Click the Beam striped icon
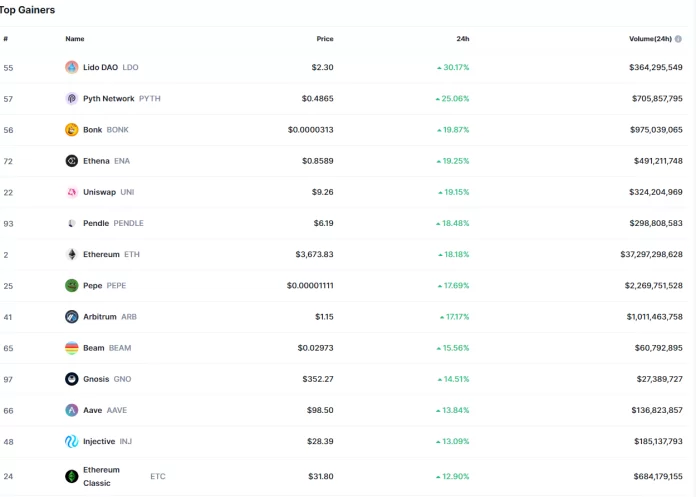The height and width of the screenshot is (497, 696). click(72, 348)
